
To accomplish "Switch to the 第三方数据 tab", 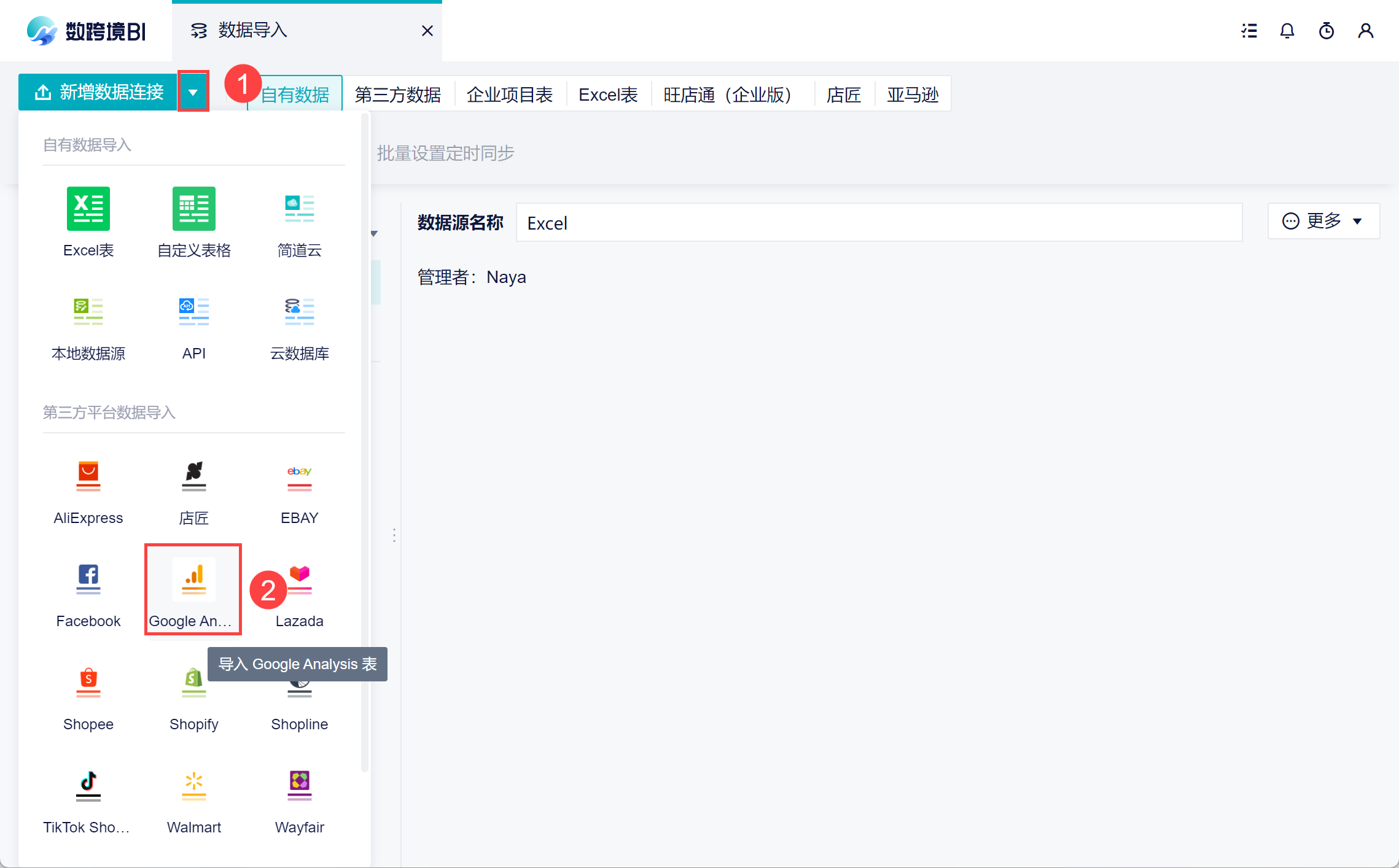I will click(x=397, y=95).
